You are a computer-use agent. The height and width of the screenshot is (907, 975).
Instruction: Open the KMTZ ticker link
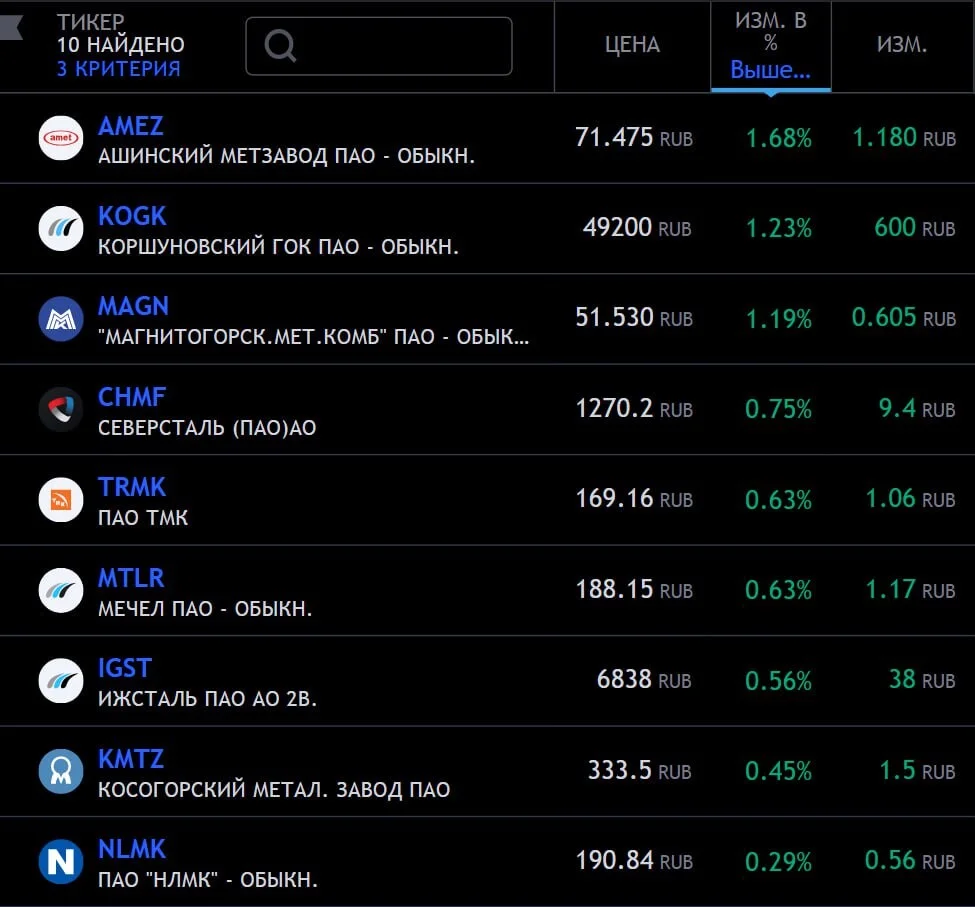131,759
